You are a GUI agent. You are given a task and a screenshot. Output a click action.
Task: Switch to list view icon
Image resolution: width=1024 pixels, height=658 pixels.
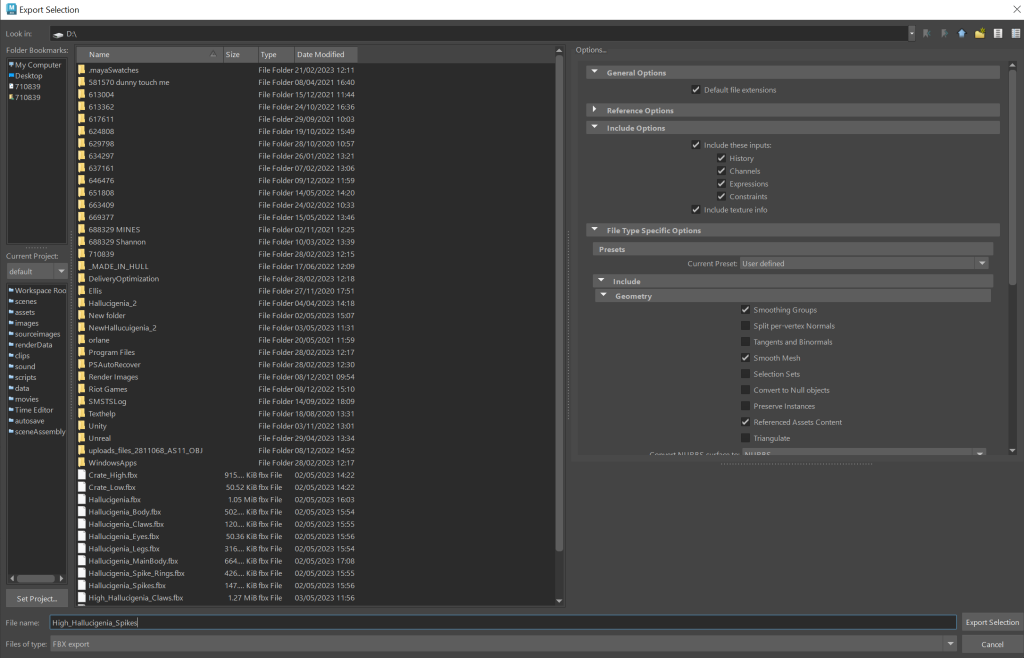(998, 33)
